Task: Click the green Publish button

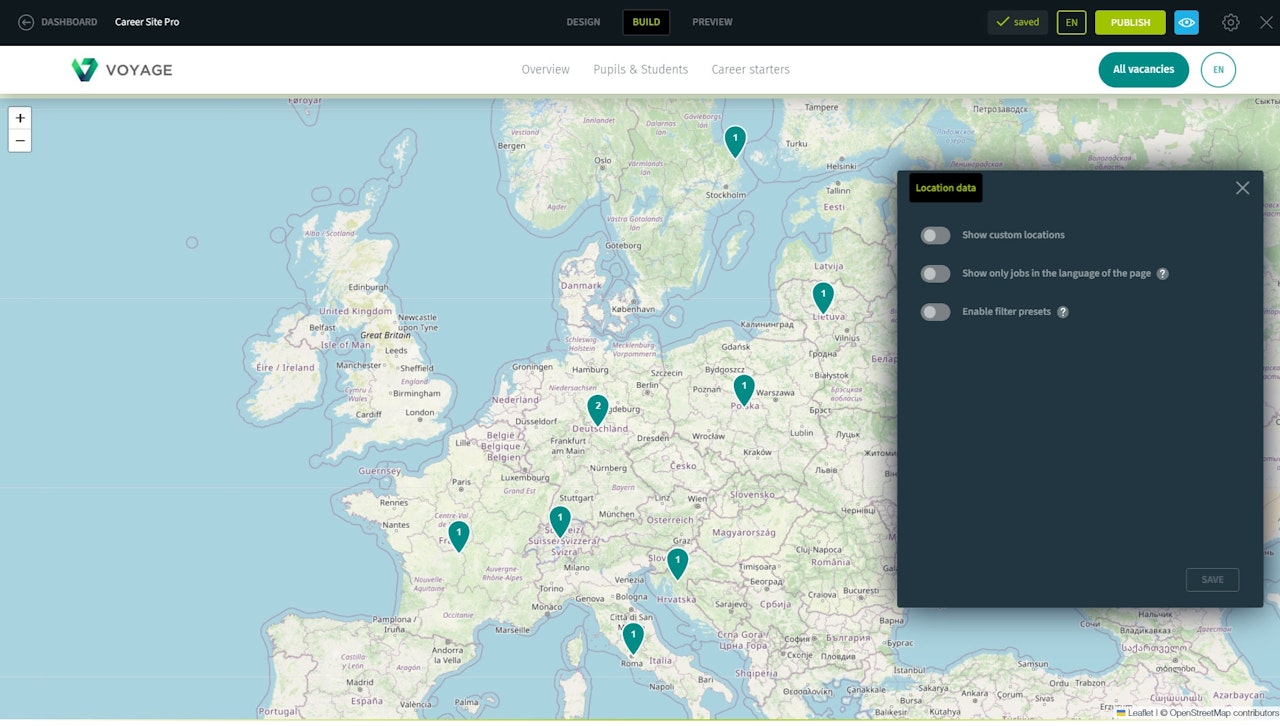Action: coord(1130,22)
